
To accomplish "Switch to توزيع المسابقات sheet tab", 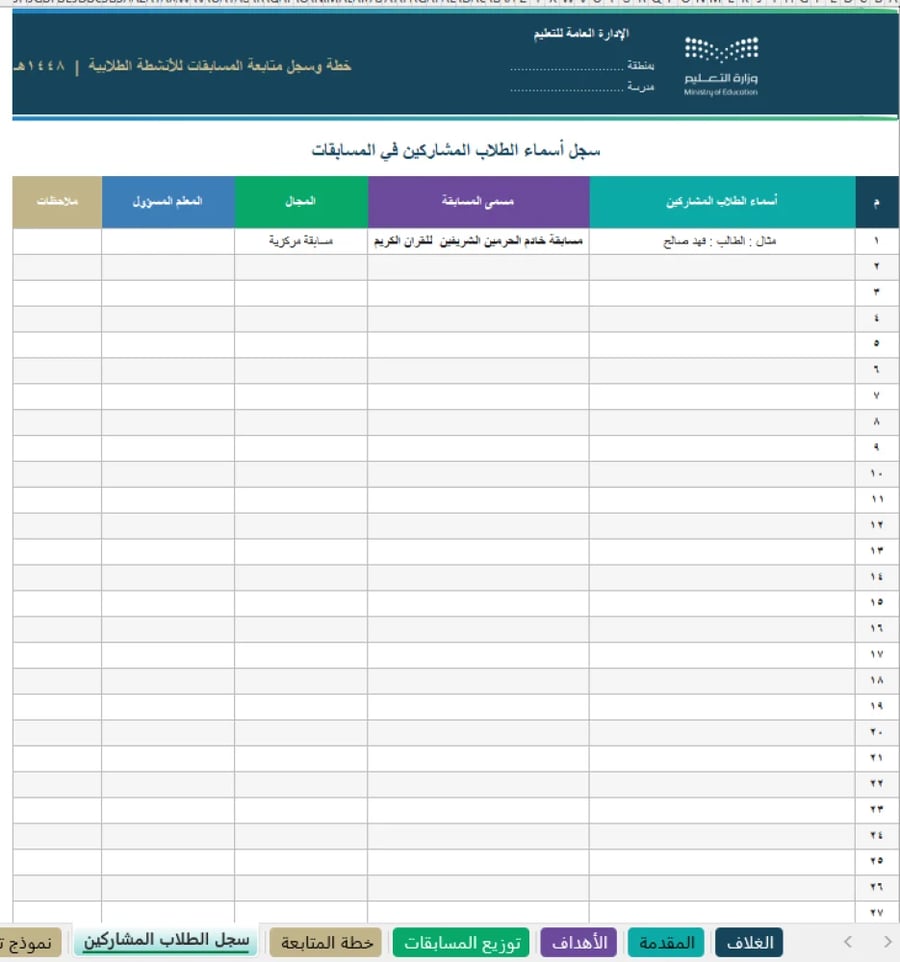I will click(461, 942).
